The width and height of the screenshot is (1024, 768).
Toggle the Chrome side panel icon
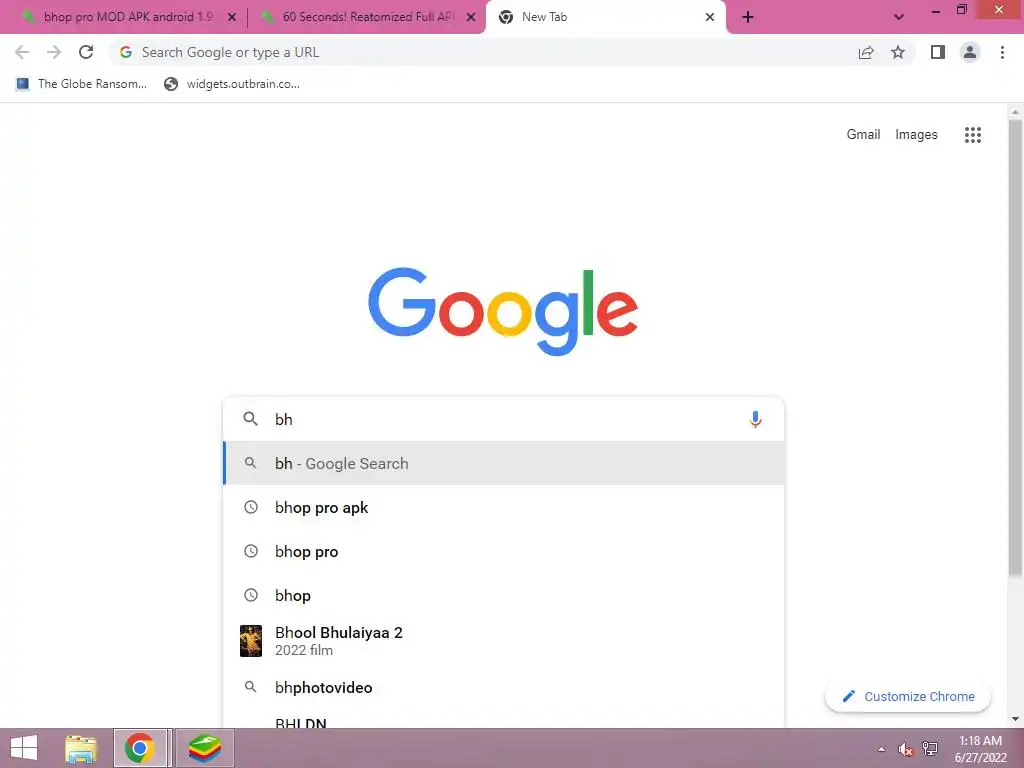click(x=938, y=52)
